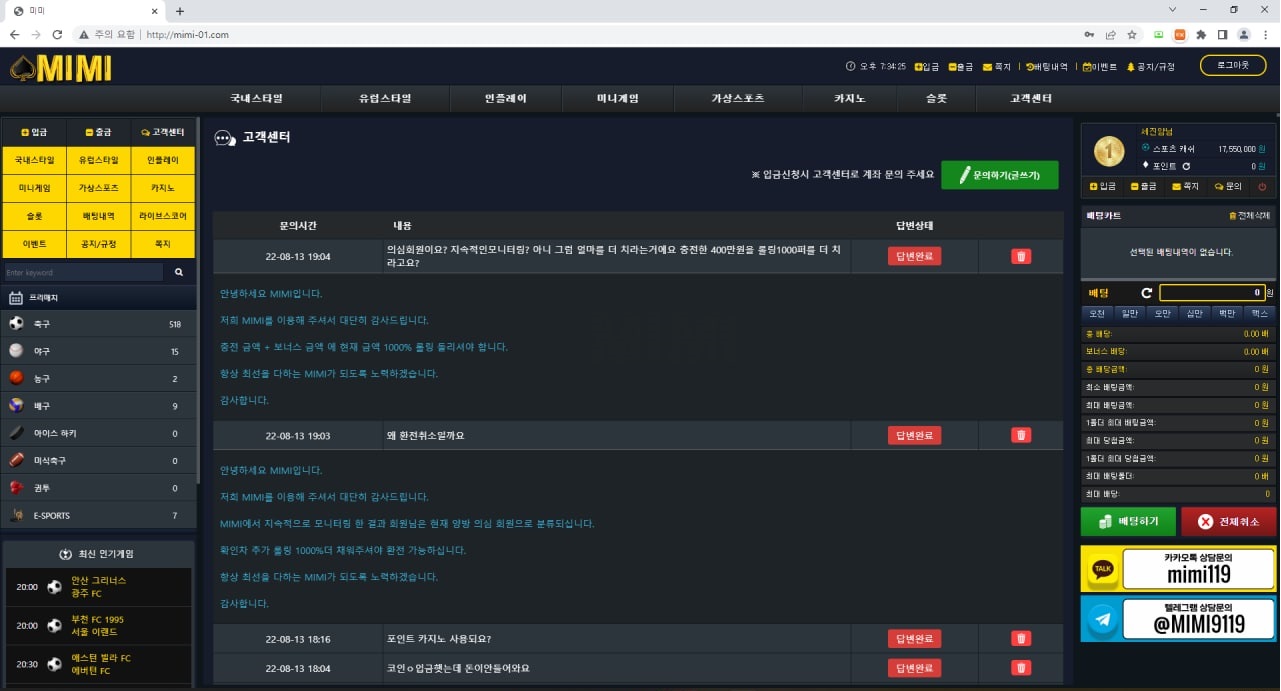Click the search magnifier icon
This screenshot has width=1281, height=691.
point(179,272)
